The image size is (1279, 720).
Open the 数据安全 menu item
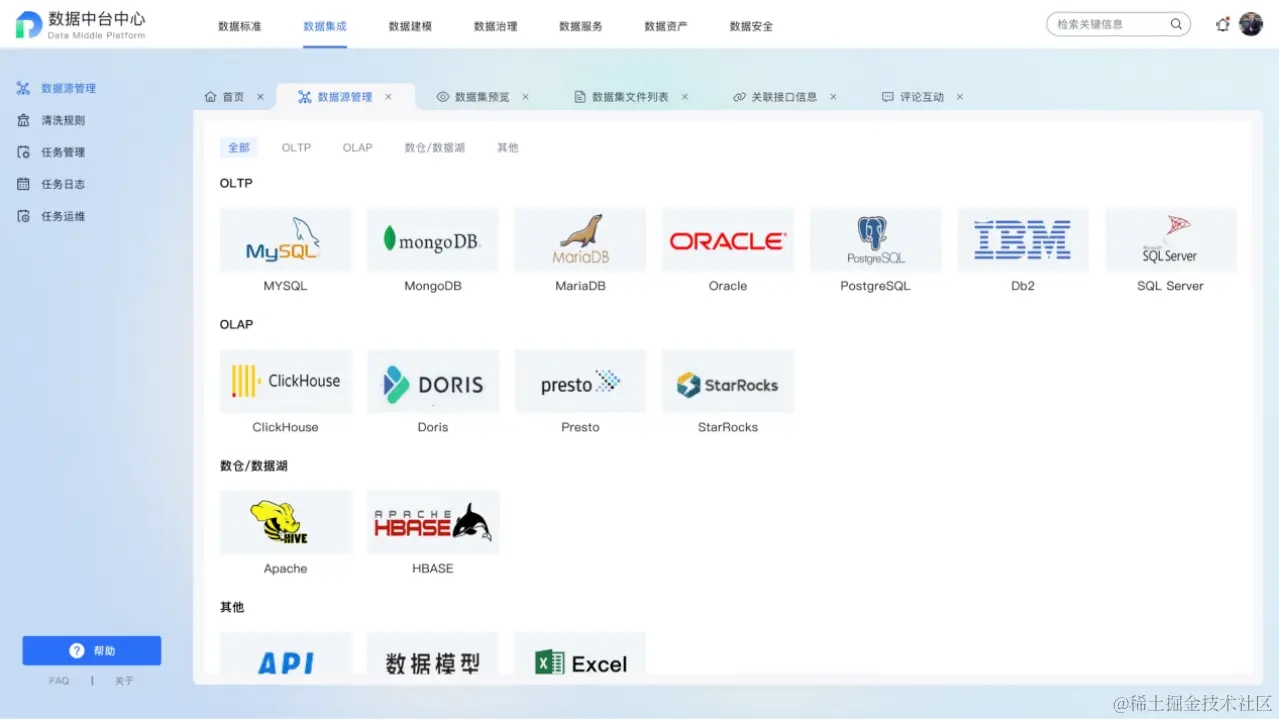(751, 26)
